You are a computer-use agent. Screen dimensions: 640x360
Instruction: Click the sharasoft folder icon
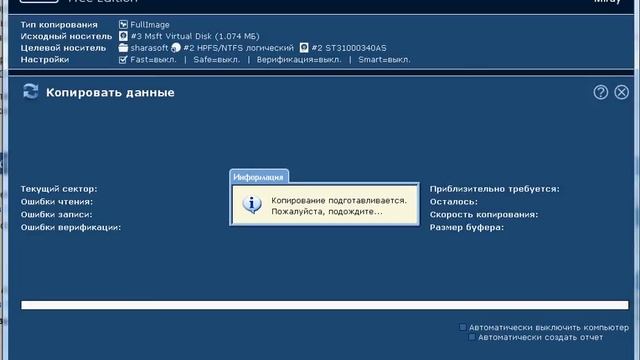point(123,48)
